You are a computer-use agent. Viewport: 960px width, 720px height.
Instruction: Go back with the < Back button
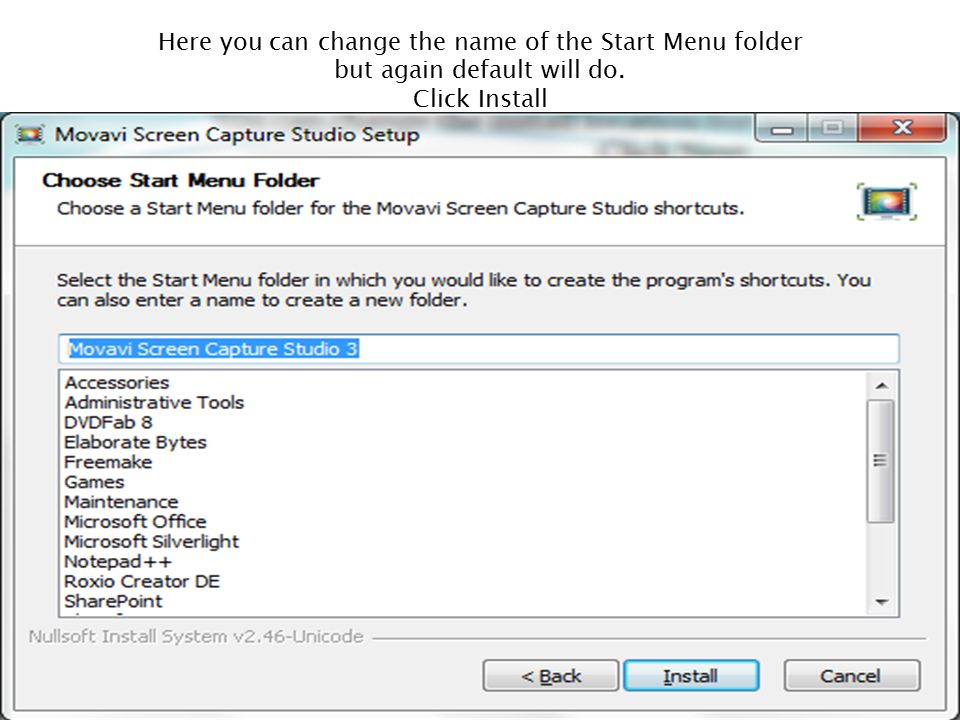pyautogui.click(x=550, y=676)
